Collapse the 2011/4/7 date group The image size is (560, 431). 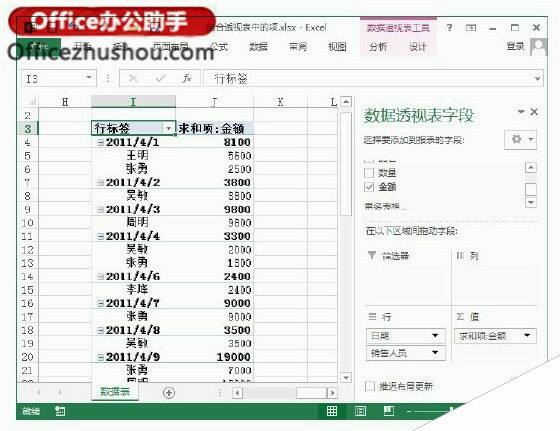click(x=101, y=304)
